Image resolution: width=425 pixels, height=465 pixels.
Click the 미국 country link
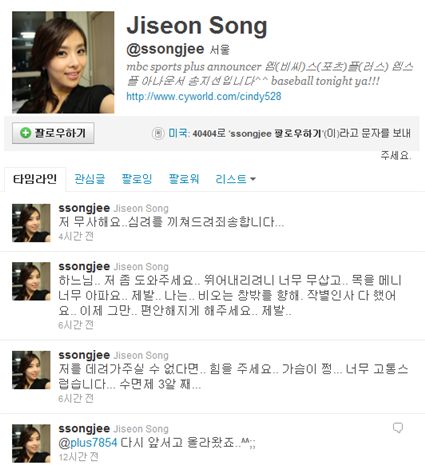(178, 133)
